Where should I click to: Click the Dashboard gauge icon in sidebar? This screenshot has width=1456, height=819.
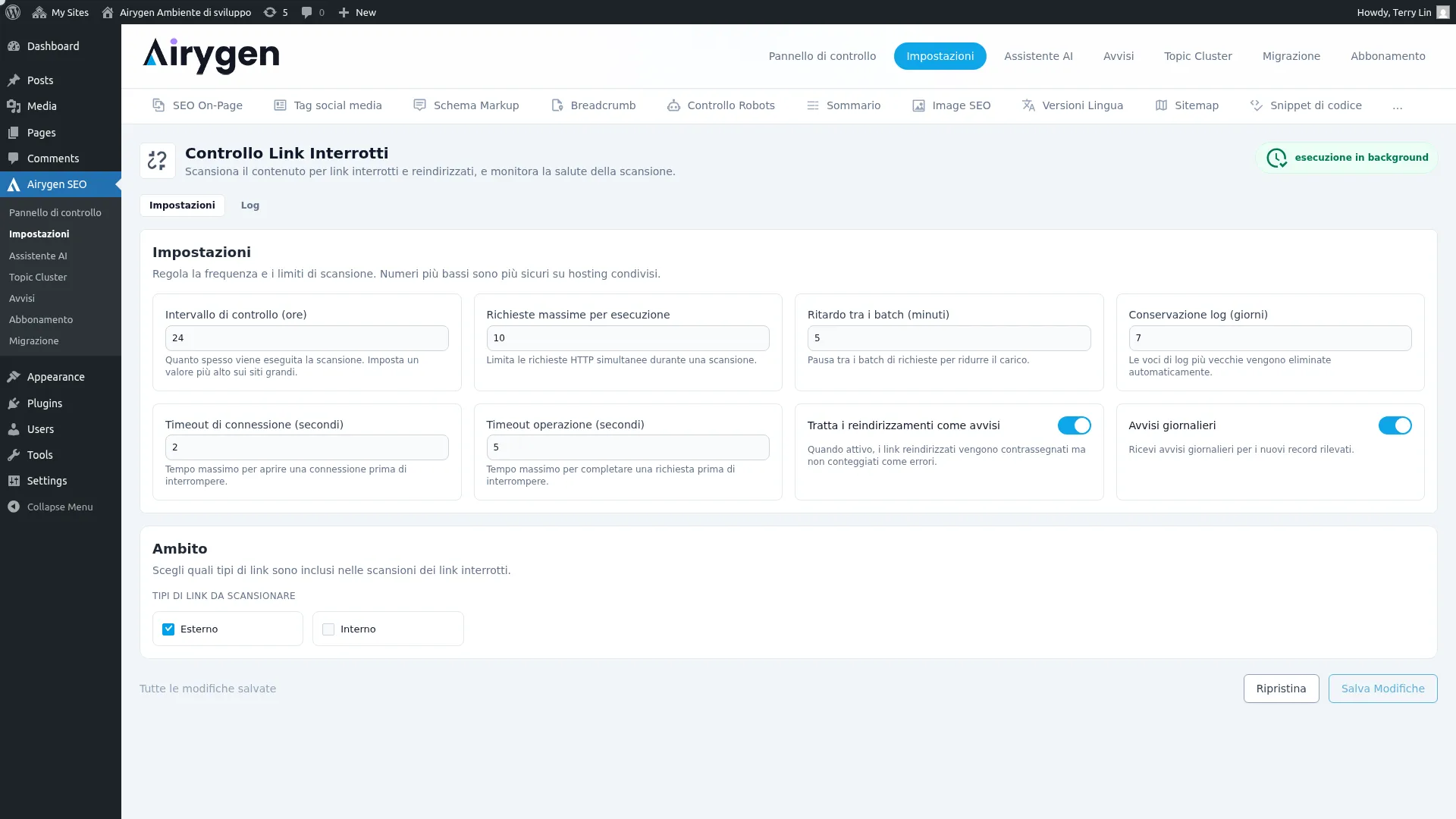[x=14, y=46]
